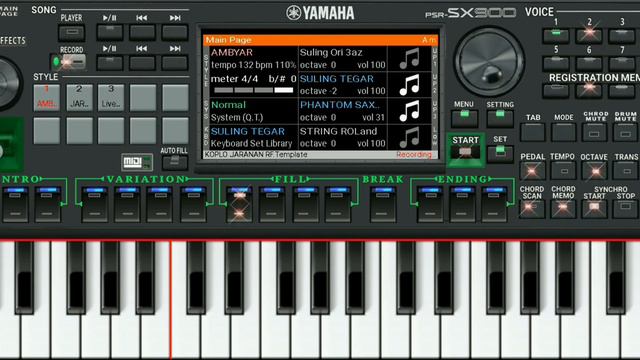This screenshot has height=360, width=640.
Task: Click the TRANS button
Action: click(x=625, y=171)
